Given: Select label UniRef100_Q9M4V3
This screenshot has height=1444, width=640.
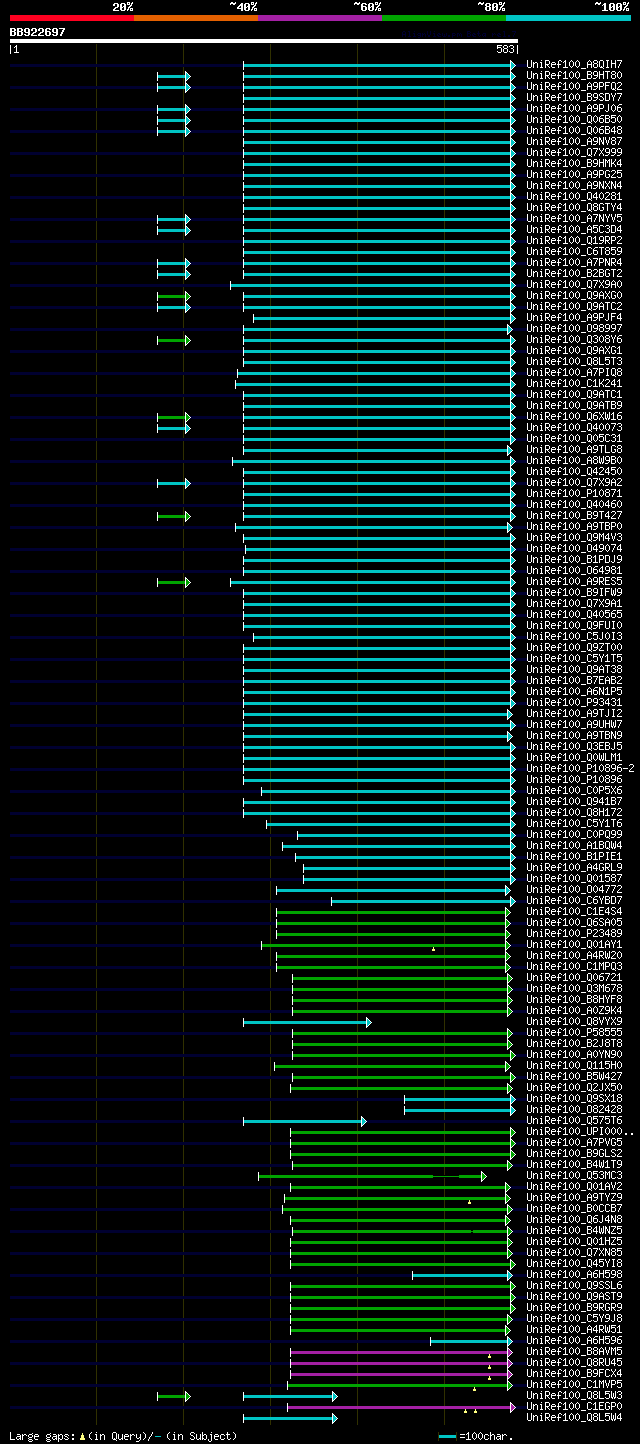Looking at the screenshot, I should [574, 537].
